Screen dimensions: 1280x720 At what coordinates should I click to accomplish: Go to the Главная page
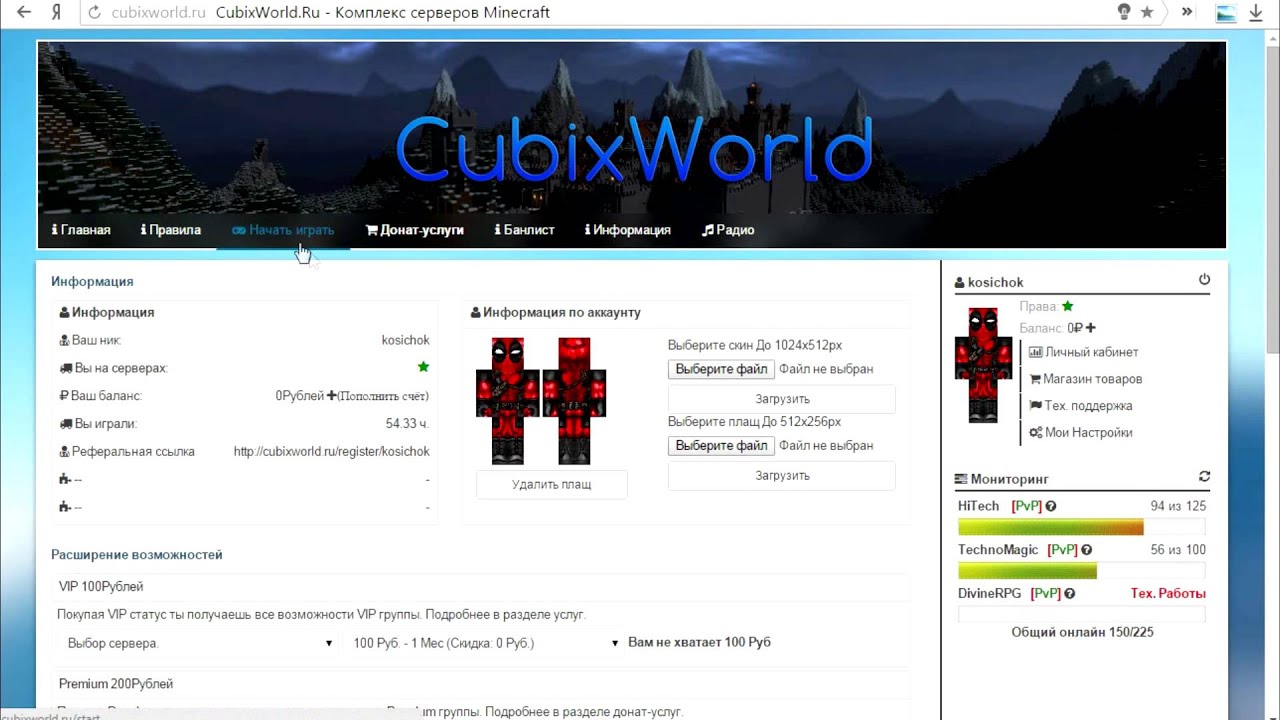tap(81, 230)
